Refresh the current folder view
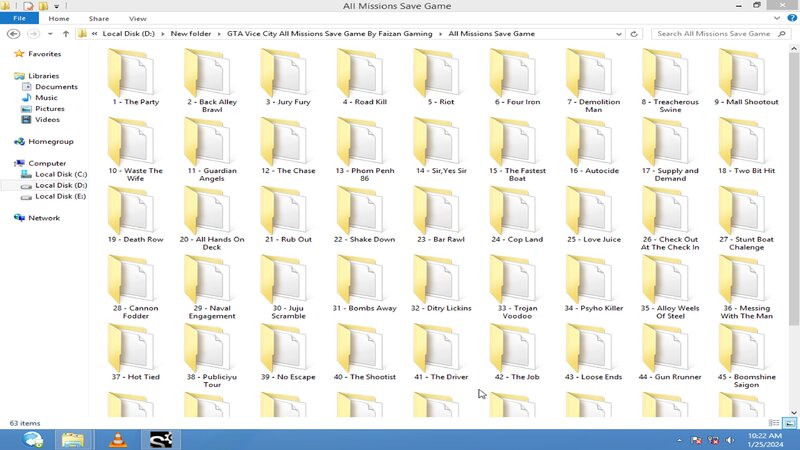800x450 pixels. [x=634, y=34]
